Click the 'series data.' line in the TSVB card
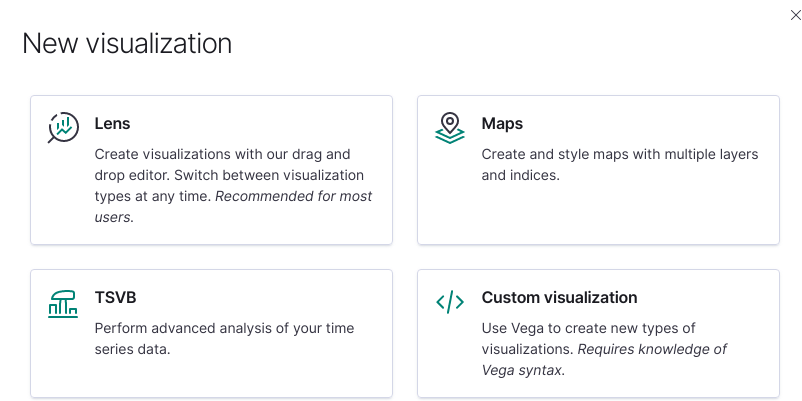Screen dimensions: 802x401 [132, 349]
